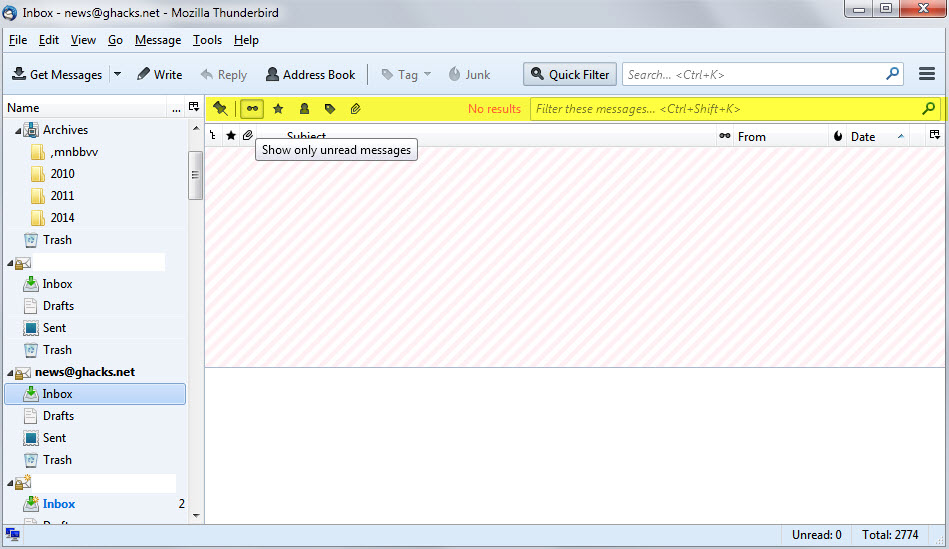949x549 pixels.
Task: Select Sent under news@ghacks.net
Action: 54,438
